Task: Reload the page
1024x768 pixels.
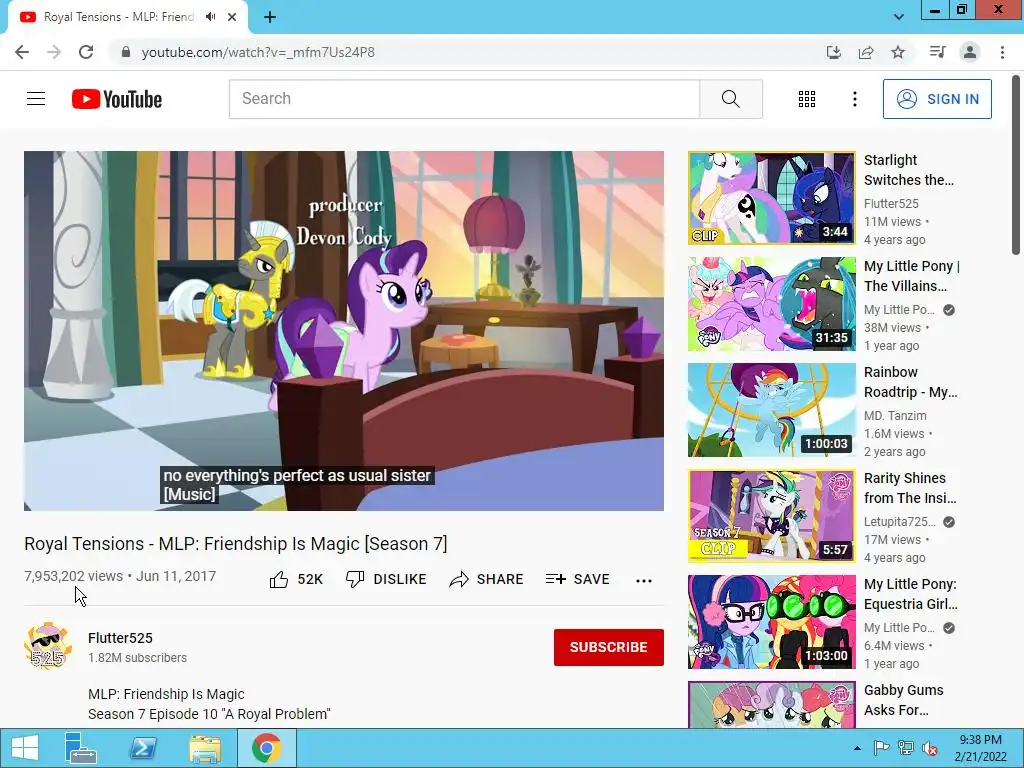Action: point(86,52)
